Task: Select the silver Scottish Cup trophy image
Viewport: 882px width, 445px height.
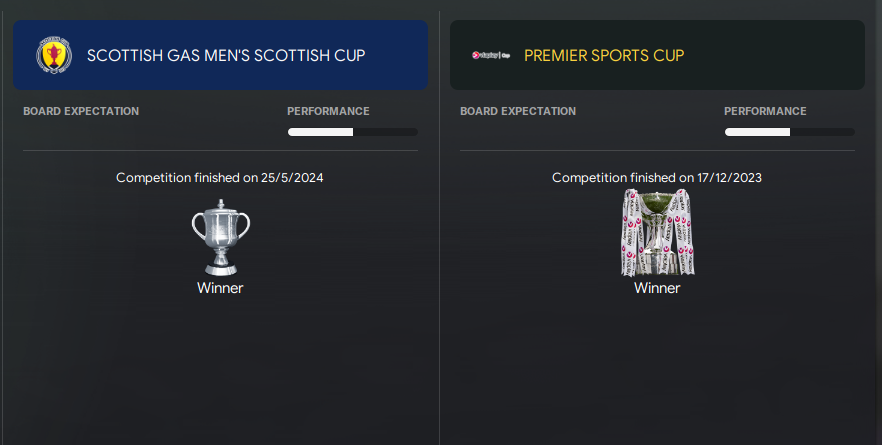Action: click(220, 237)
